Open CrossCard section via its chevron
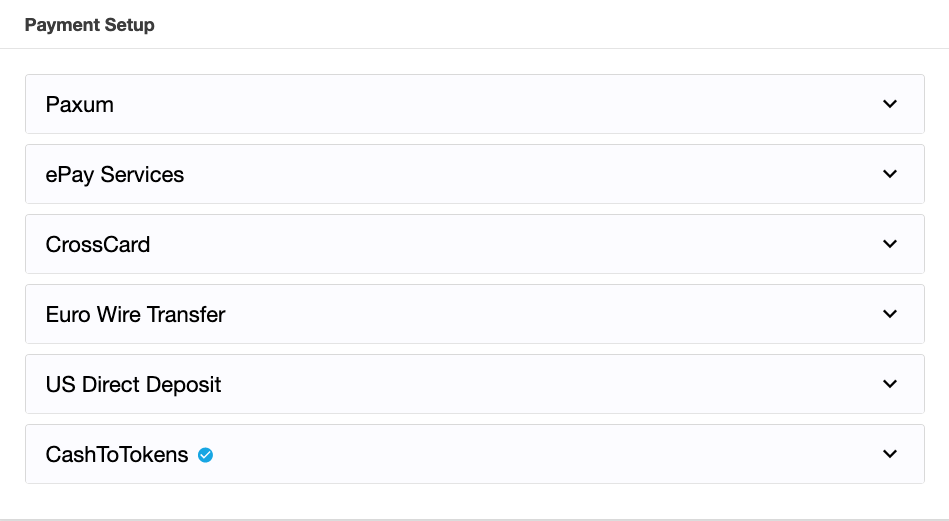The image size is (949, 521). pyautogui.click(x=890, y=244)
